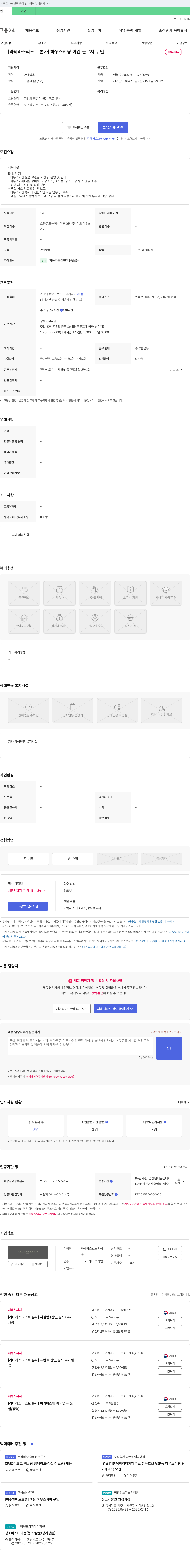Open recommended 호텔&리조트 객실팀 룸메이드 posting

pos(38,1463)
